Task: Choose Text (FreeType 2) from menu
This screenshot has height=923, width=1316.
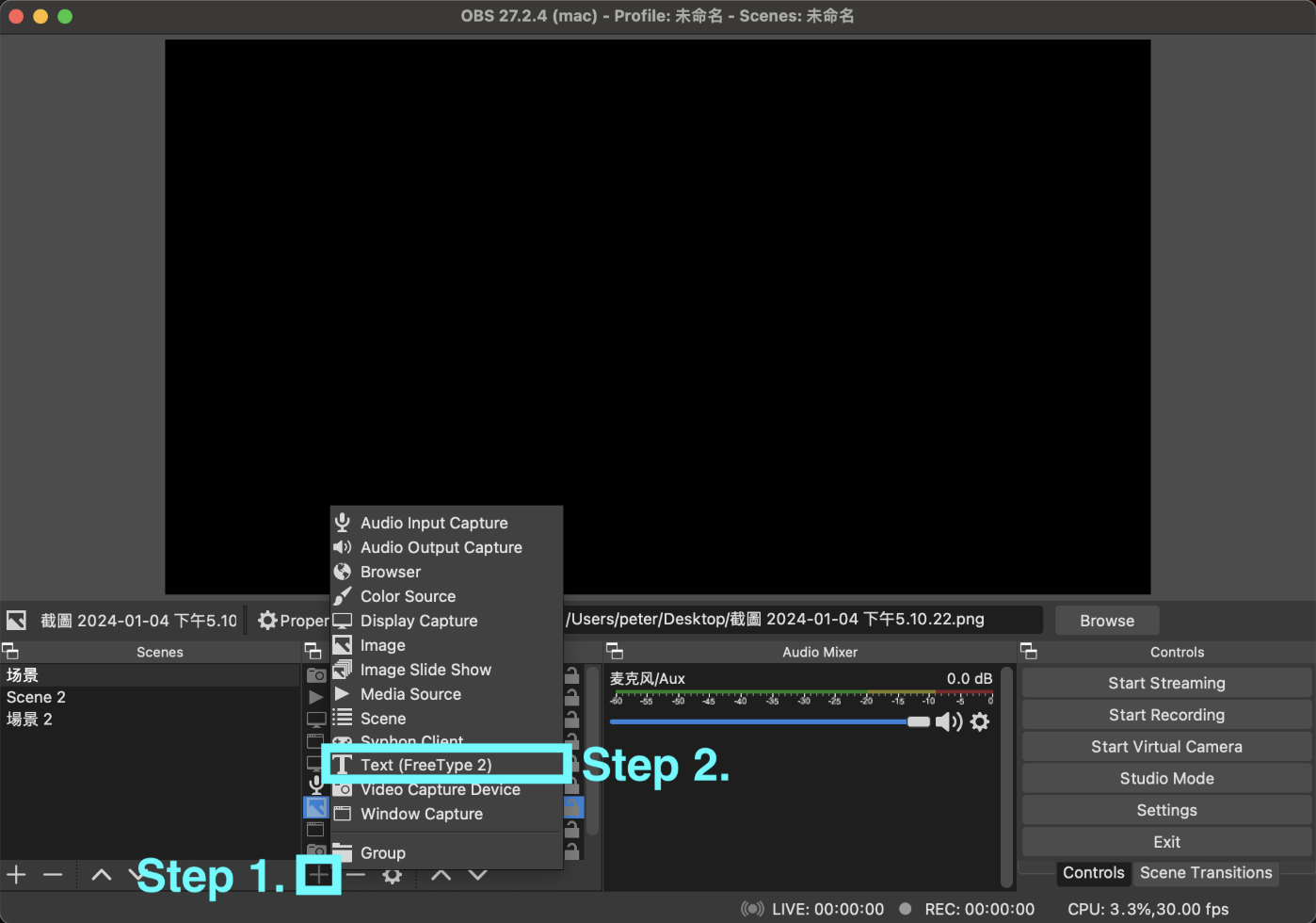Action: (x=425, y=765)
